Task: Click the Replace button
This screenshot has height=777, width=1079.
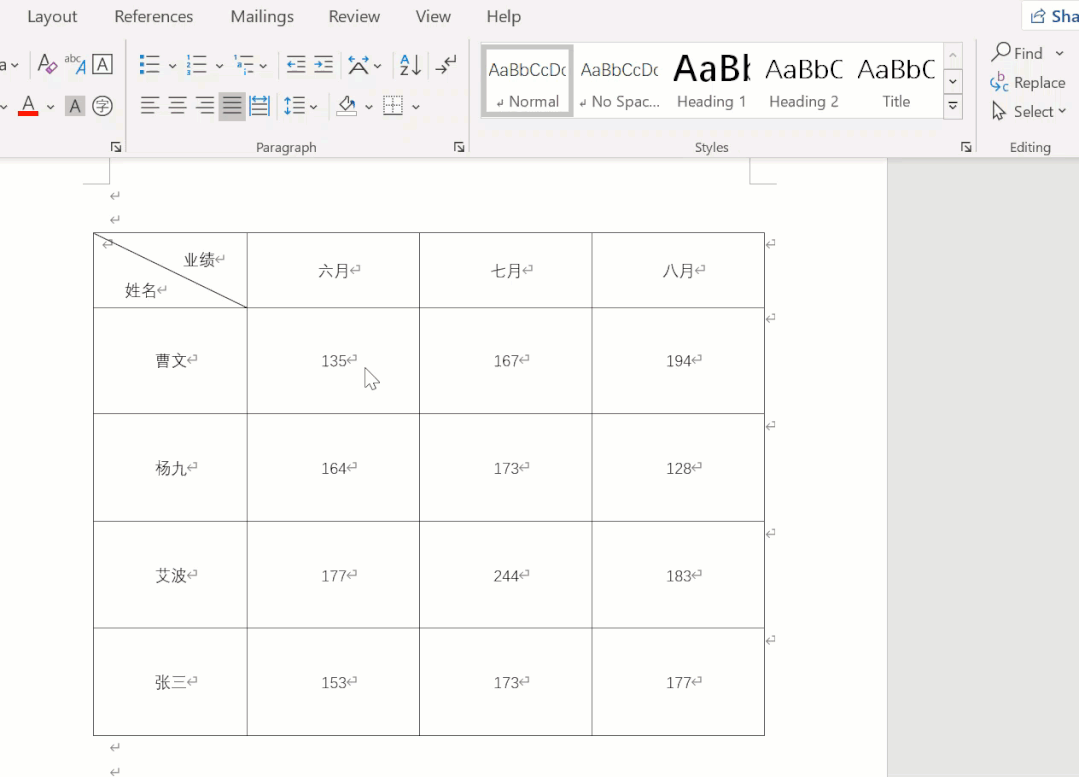Action: [x=1027, y=83]
